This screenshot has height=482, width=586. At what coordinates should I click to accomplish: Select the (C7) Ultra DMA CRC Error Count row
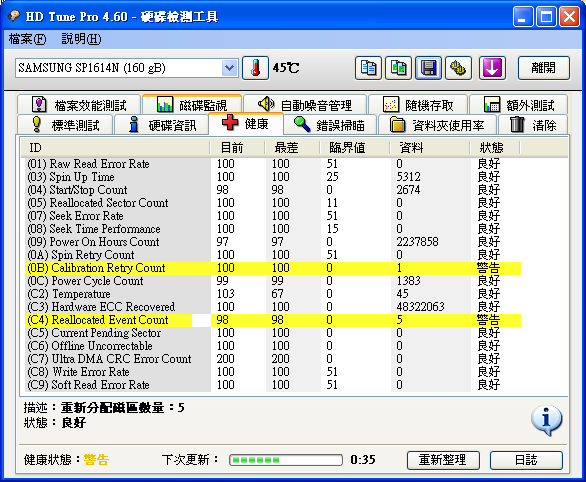tap(273, 359)
